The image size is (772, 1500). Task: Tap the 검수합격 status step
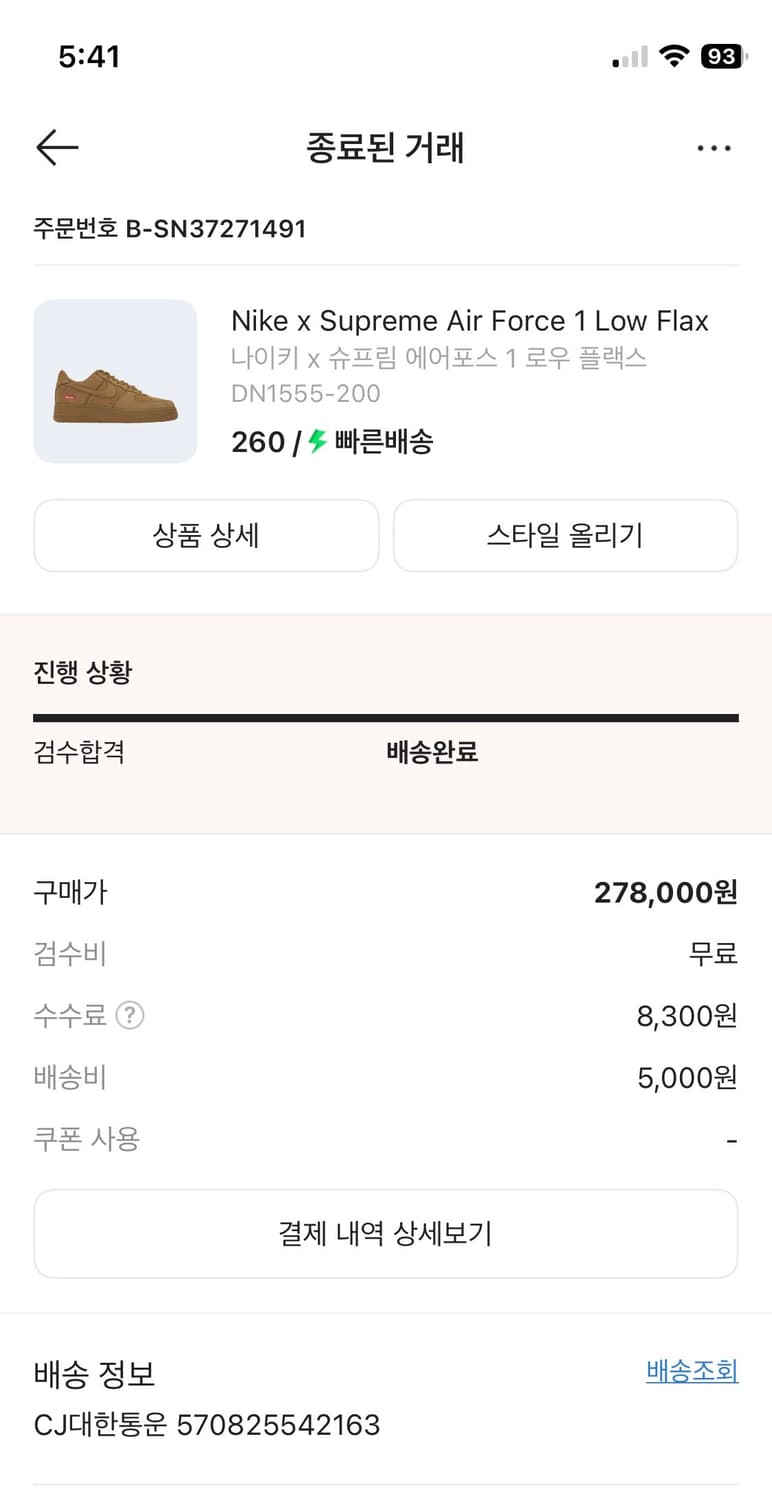(x=79, y=752)
